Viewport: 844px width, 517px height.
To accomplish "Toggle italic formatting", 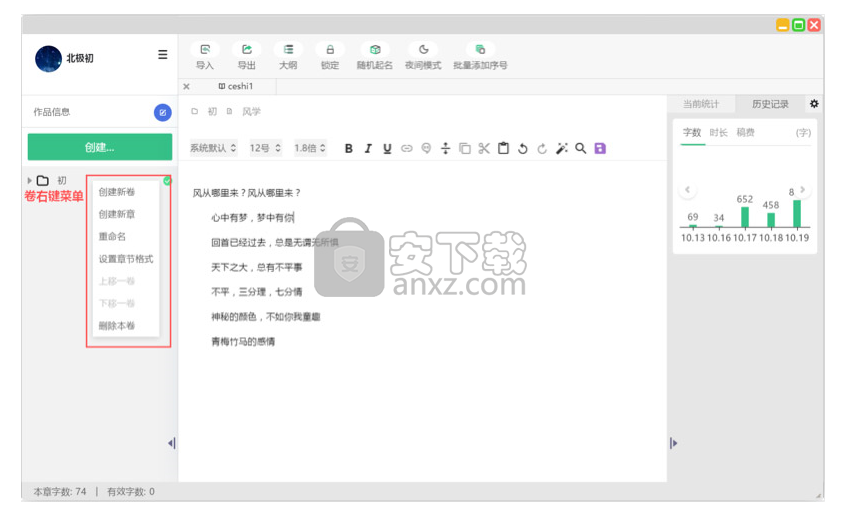I will coord(368,149).
